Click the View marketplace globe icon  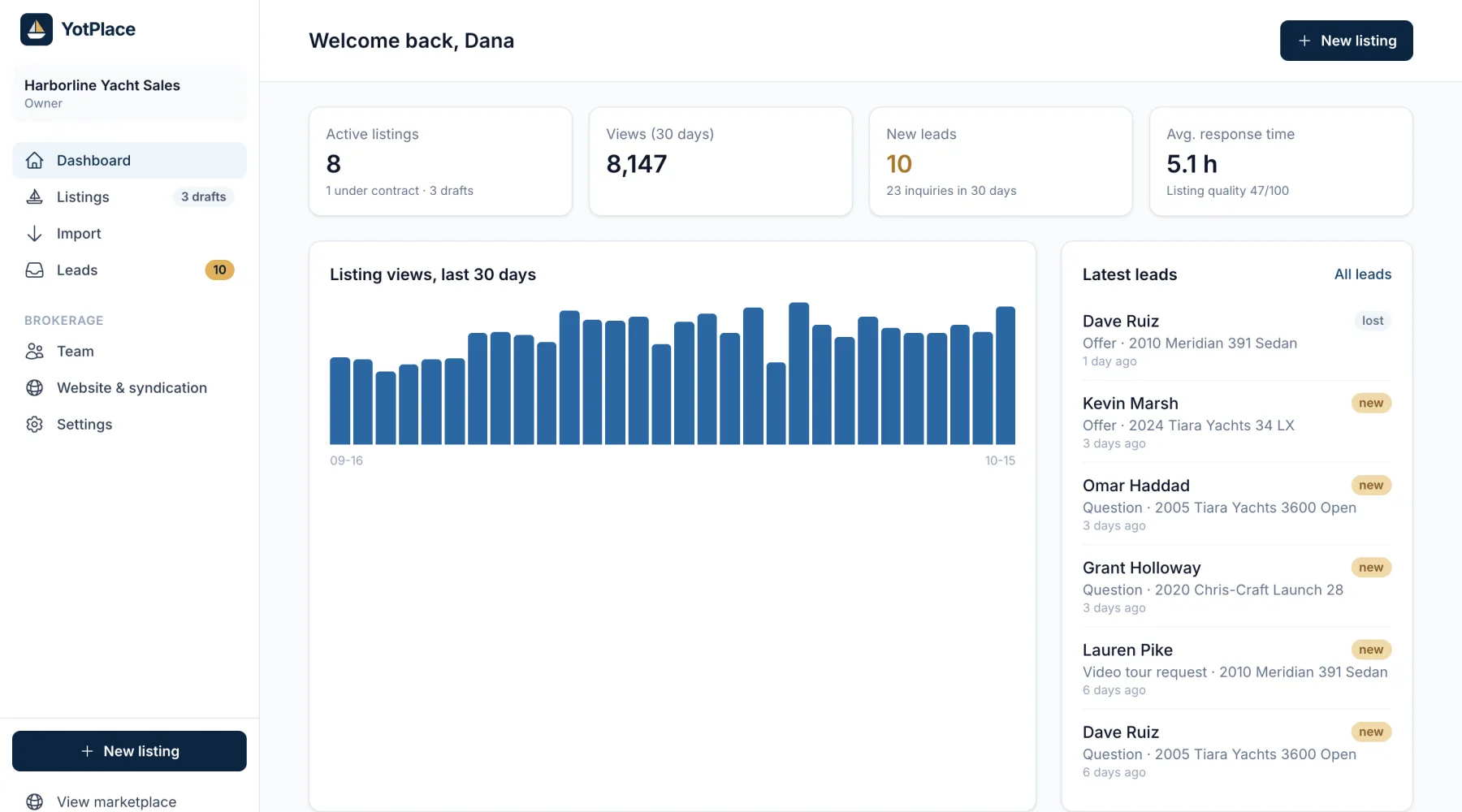point(34,802)
